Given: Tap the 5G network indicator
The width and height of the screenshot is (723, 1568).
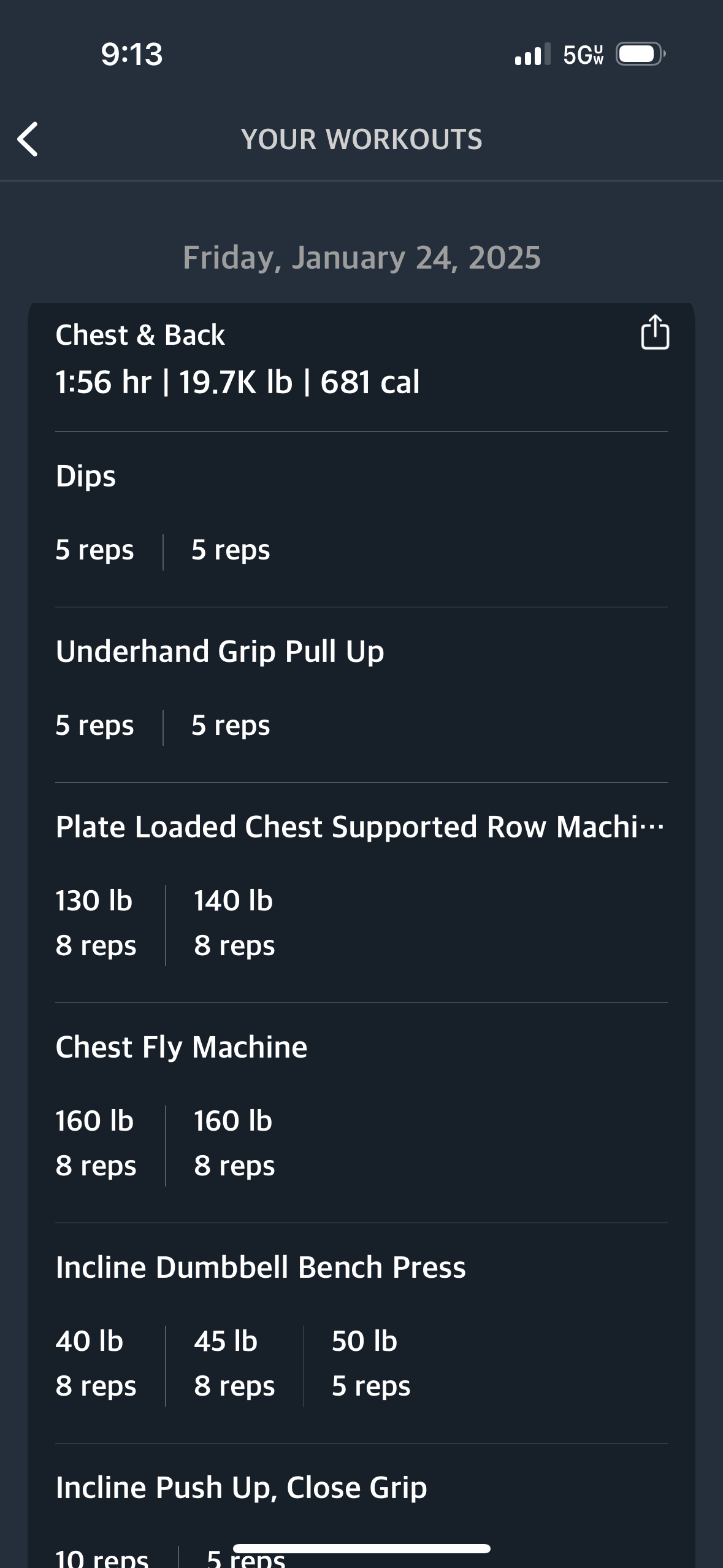Looking at the screenshot, I should coord(583,55).
